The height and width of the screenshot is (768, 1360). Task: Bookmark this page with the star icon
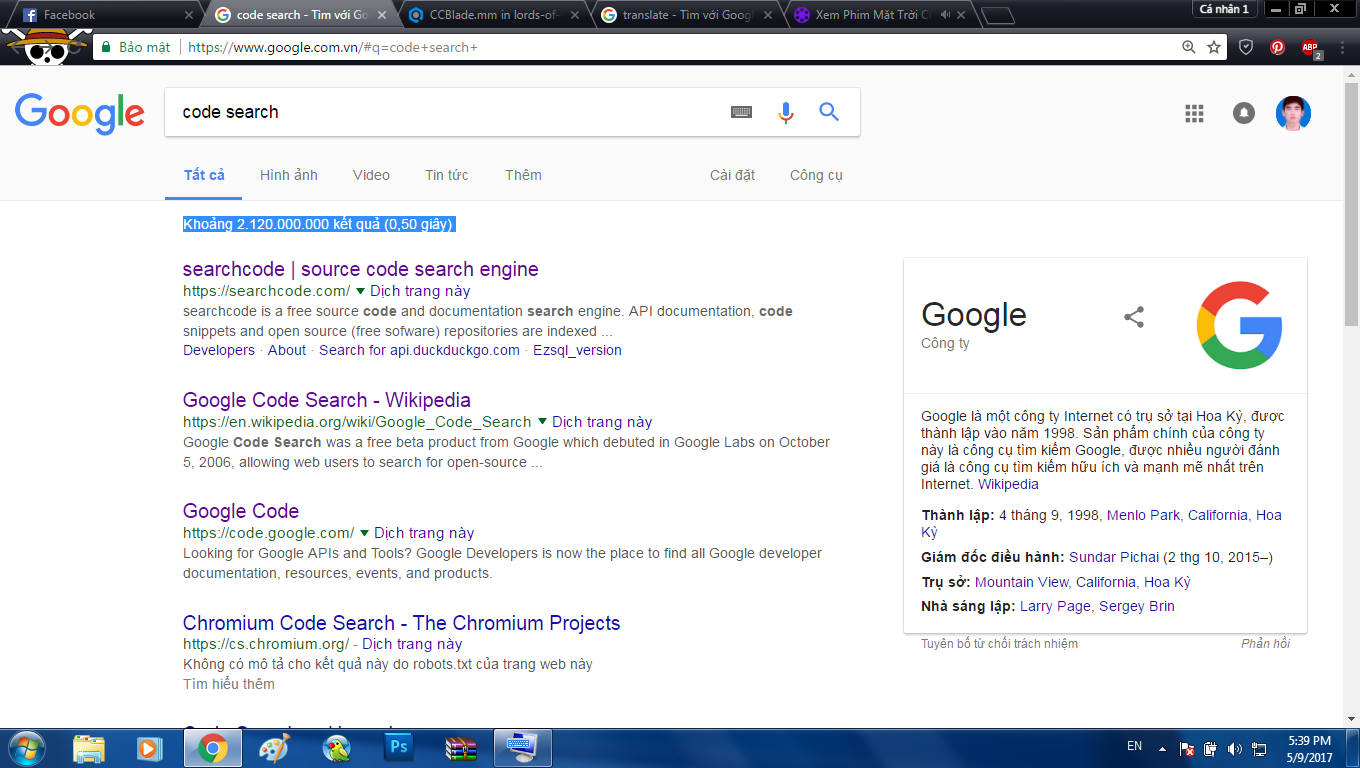[1214, 47]
